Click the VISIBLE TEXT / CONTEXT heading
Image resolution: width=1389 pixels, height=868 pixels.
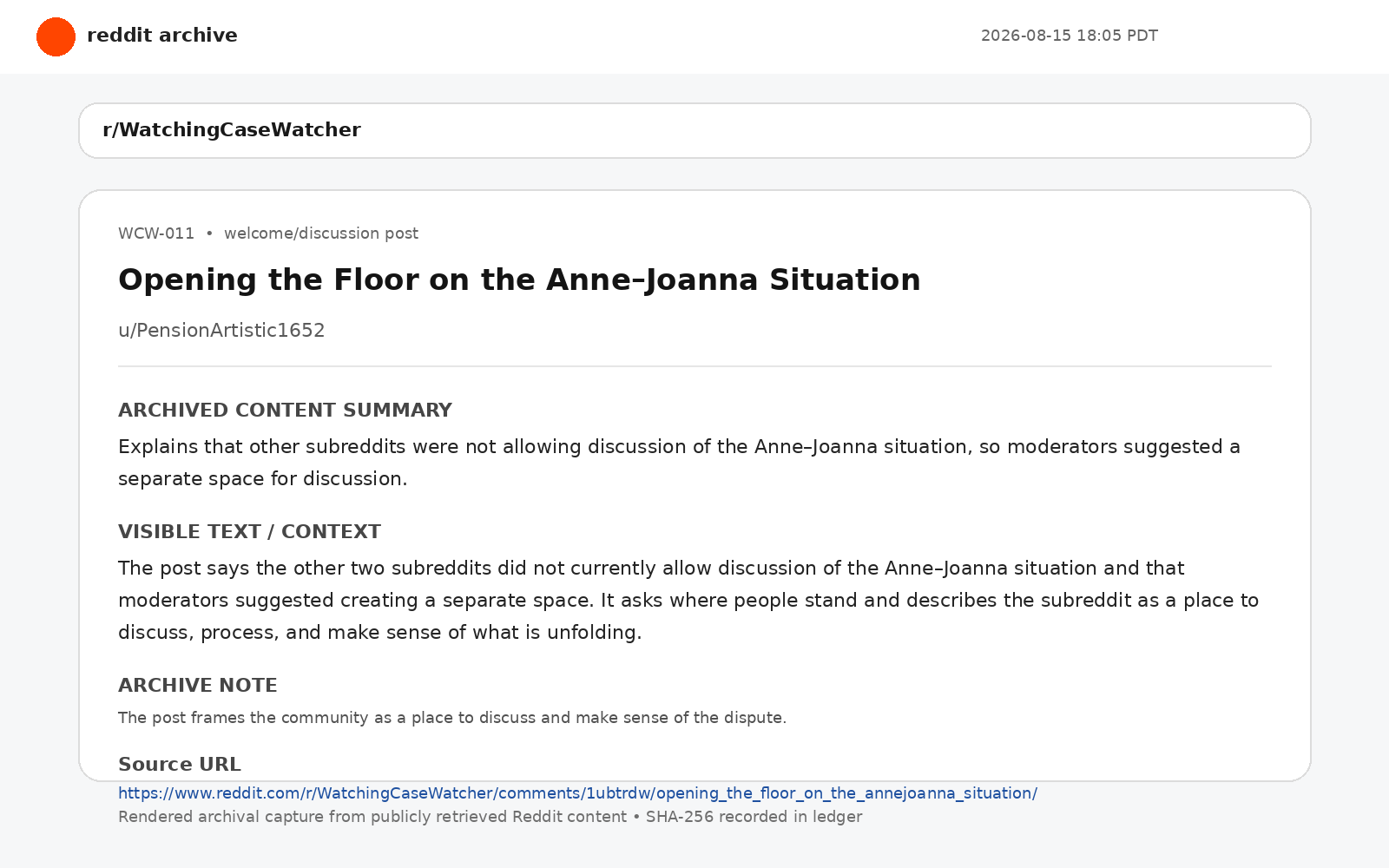tap(249, 531)
